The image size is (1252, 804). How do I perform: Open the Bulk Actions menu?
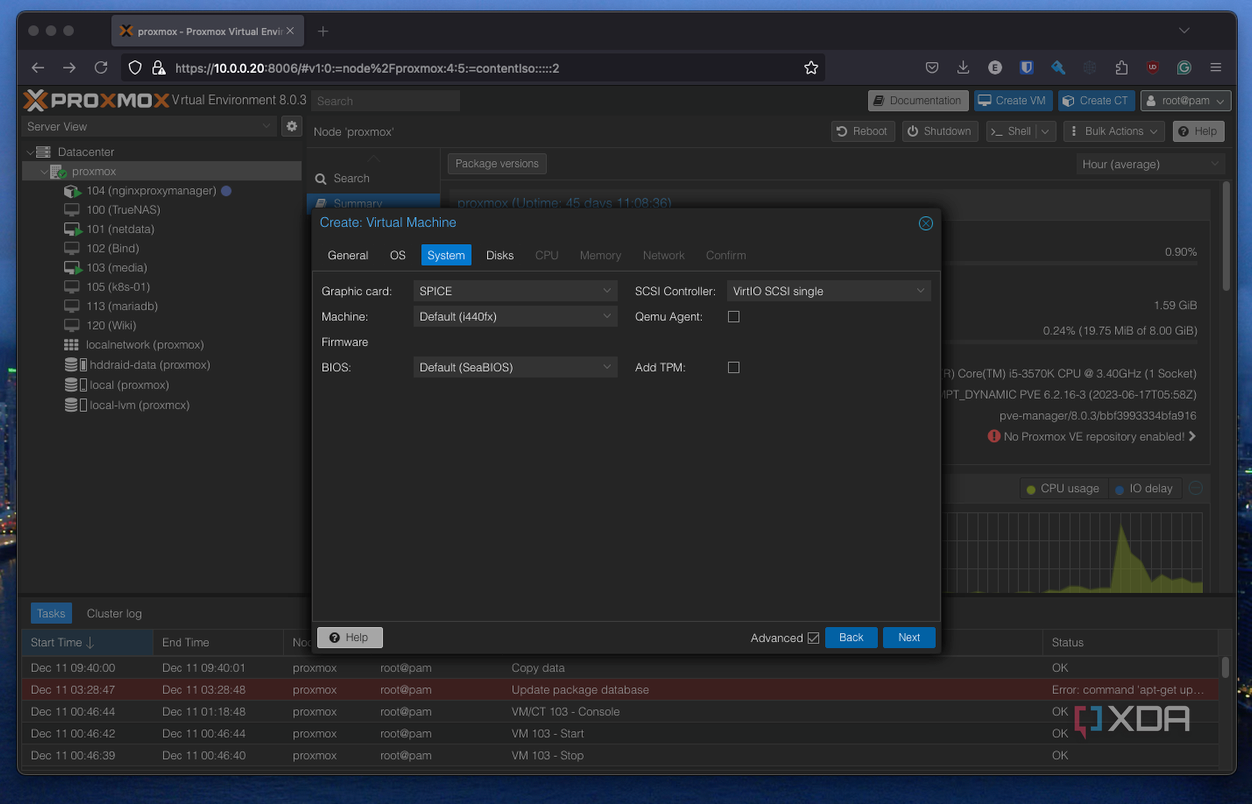click(x=1114, y=131)
